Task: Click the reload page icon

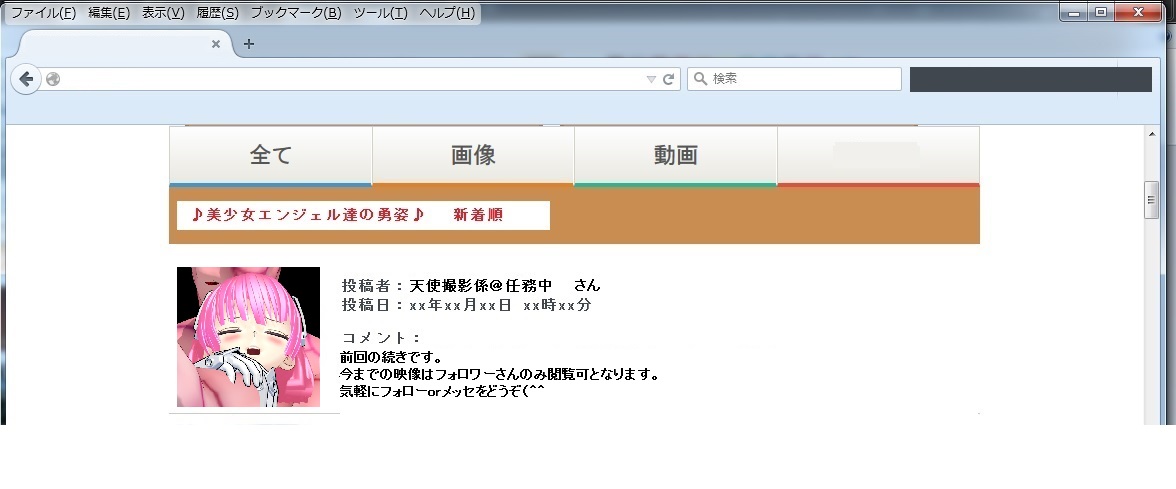Action: [669, 80]
